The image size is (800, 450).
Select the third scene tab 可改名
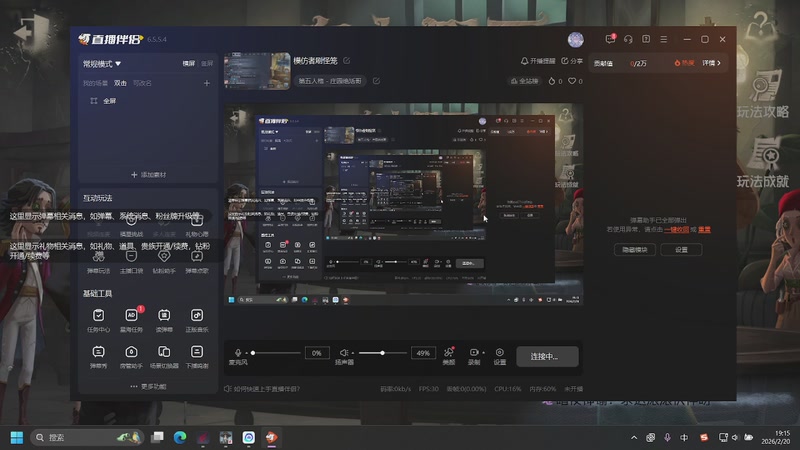pos(142,83)
